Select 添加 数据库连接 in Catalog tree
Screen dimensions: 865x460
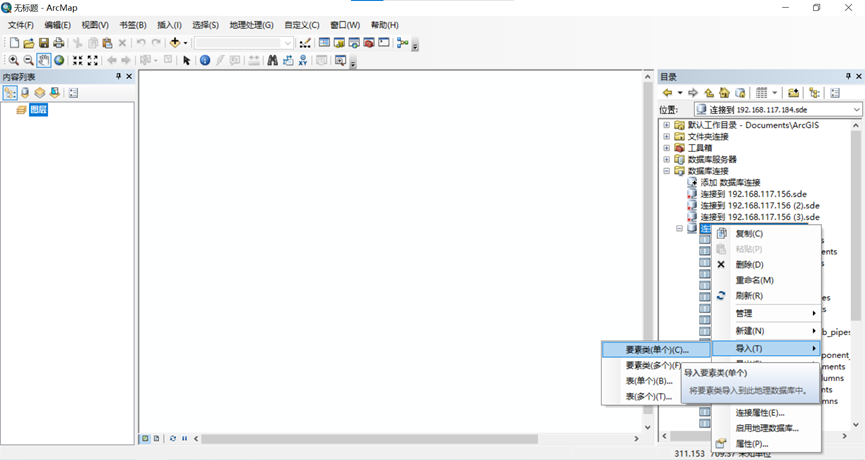pyautogui.click(x=730, y=182)
